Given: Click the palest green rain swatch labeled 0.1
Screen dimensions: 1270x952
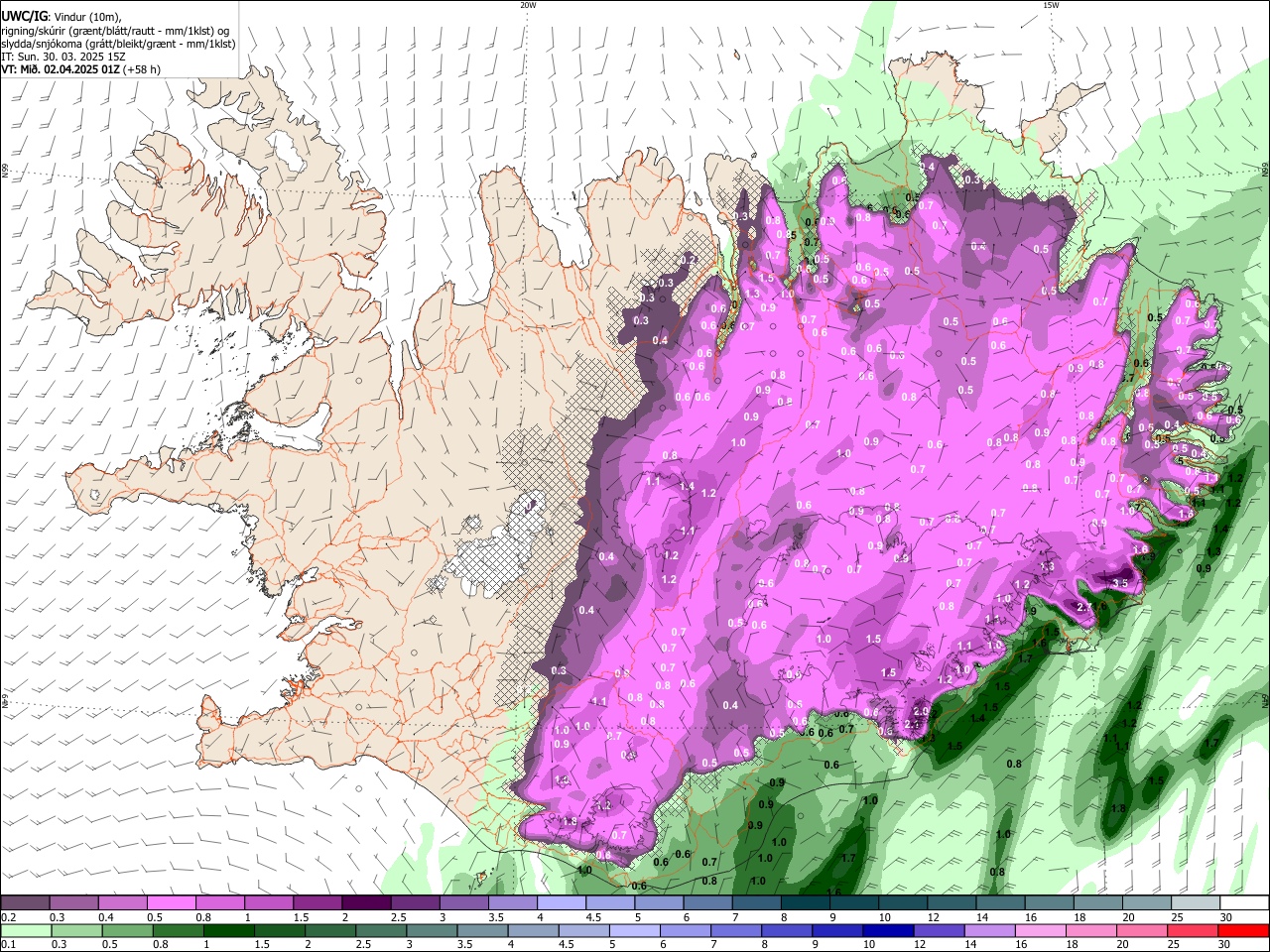Looking at the screenshot, I should tap(25, 931).
